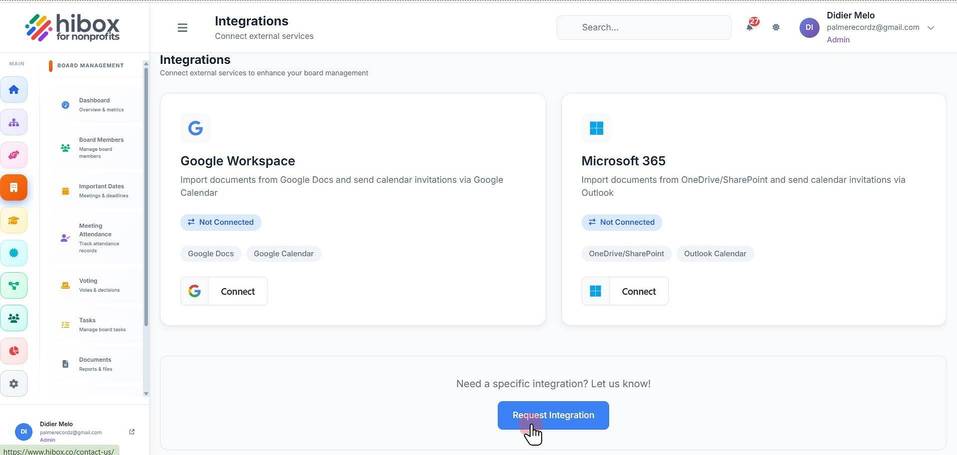Open Dashboard in Board Management menu
Image resolution: width=957 pixels, height=455 pixels.
pyautogui.click(x=93, y=104)
